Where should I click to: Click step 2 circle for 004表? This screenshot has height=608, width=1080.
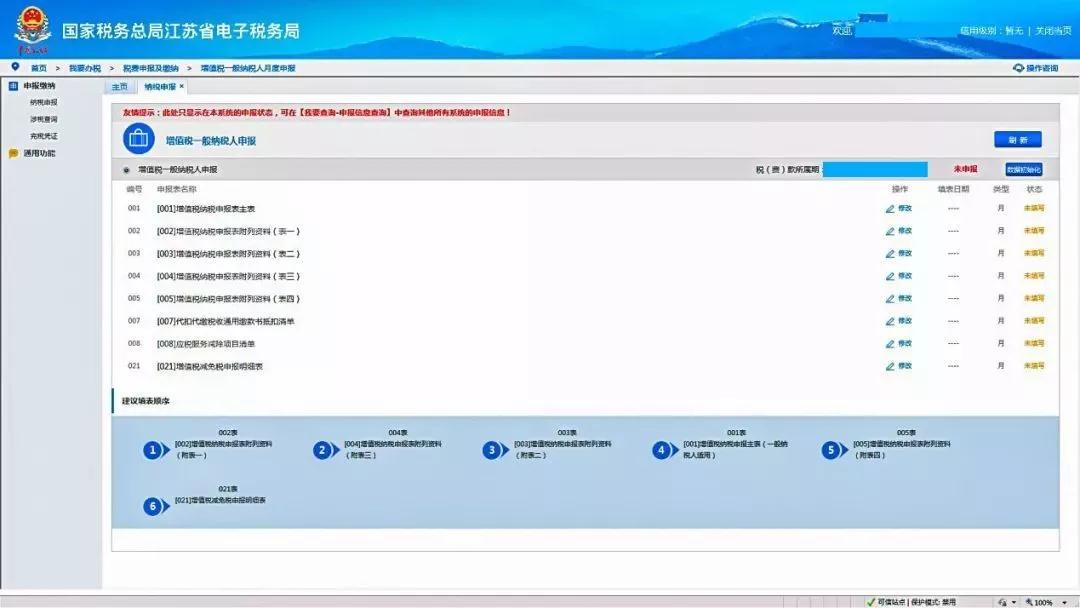(322, 450)
